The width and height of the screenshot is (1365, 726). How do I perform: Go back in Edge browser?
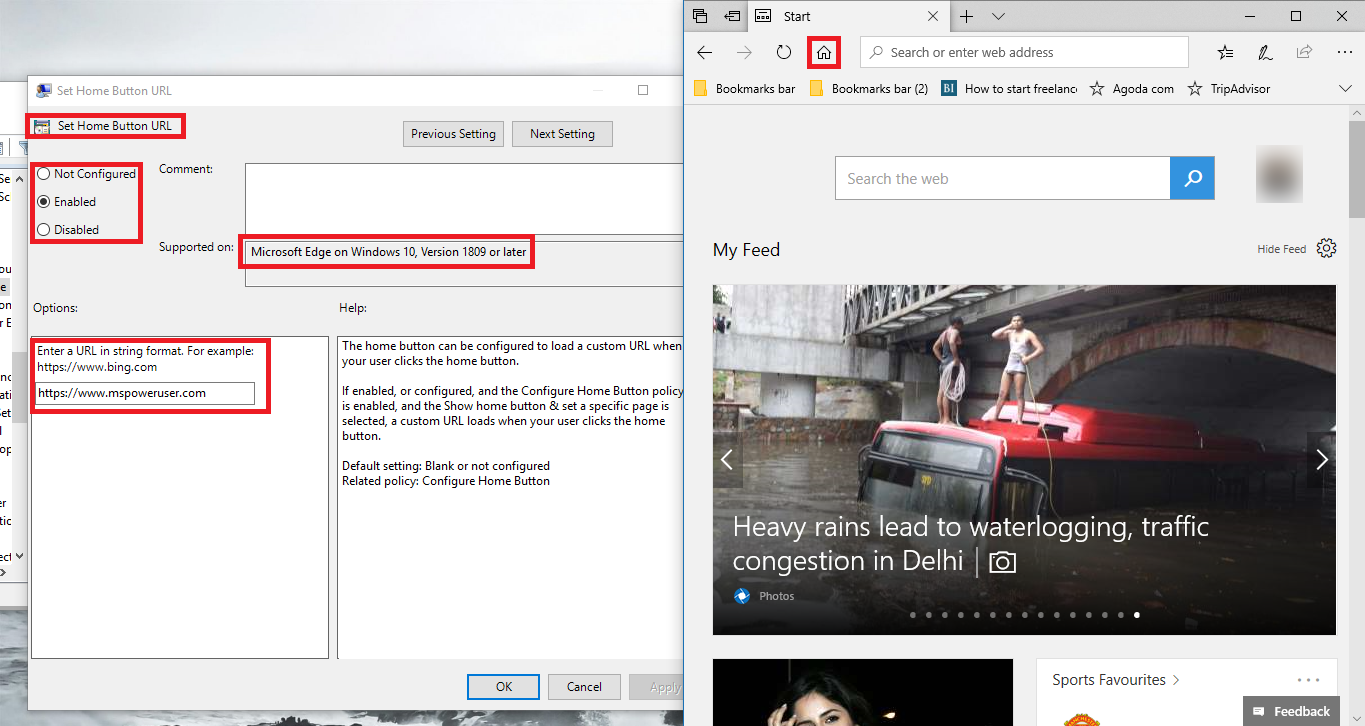tap(704, 52)
